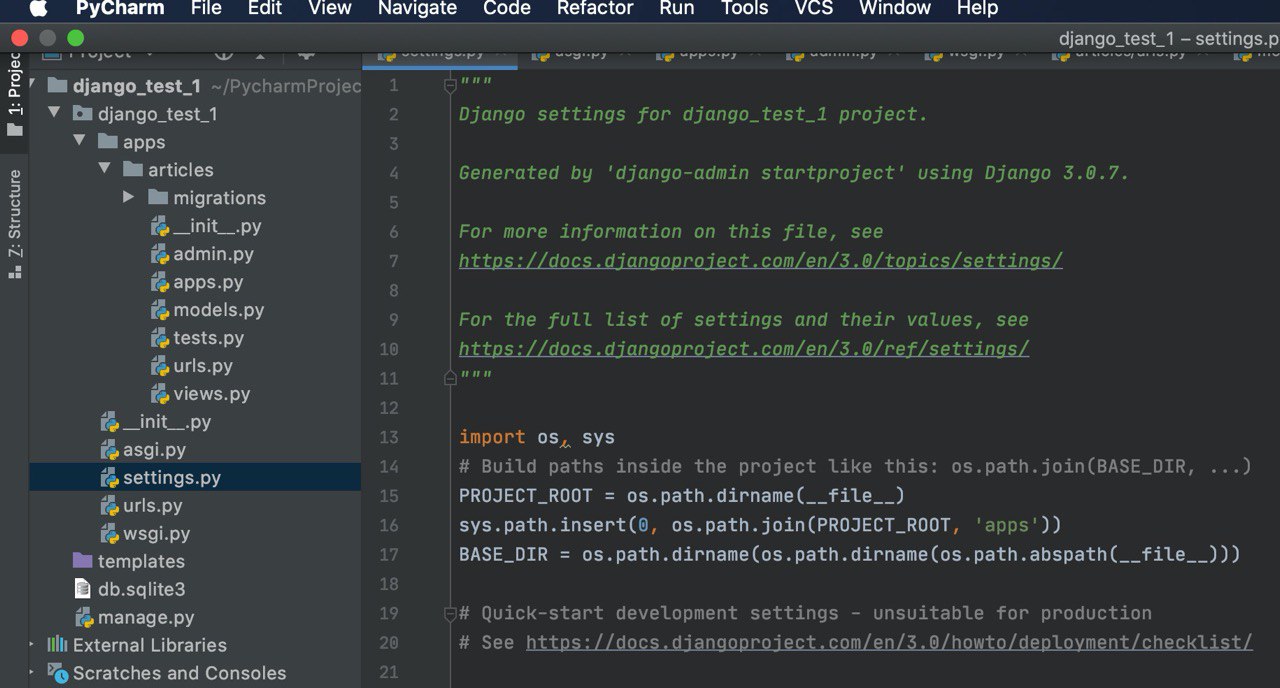Open the View menu

click(330, 9)
